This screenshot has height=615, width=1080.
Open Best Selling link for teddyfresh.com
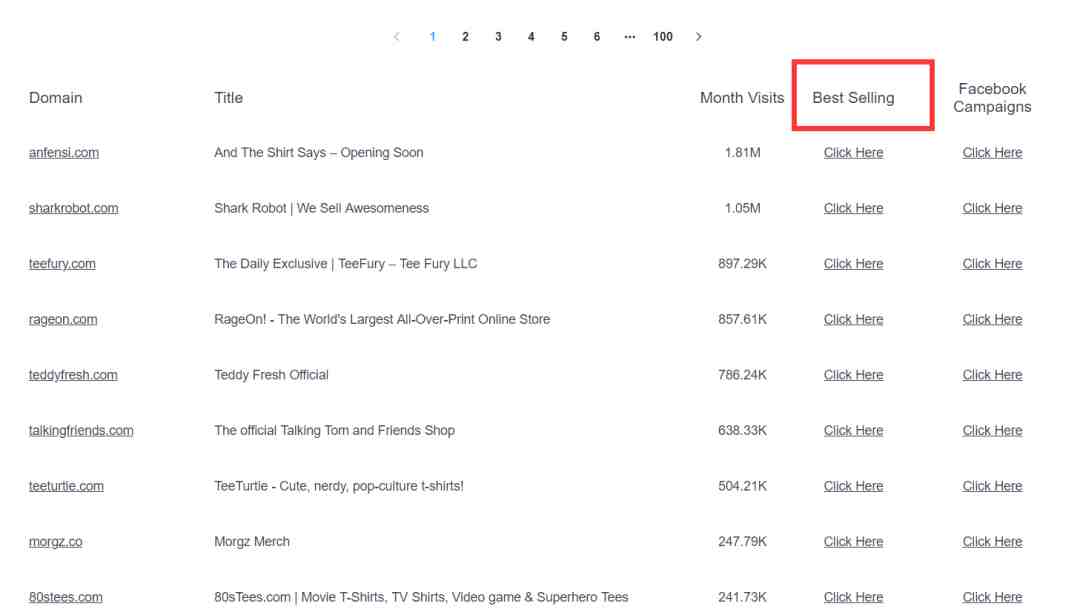[x=853, y=375]
